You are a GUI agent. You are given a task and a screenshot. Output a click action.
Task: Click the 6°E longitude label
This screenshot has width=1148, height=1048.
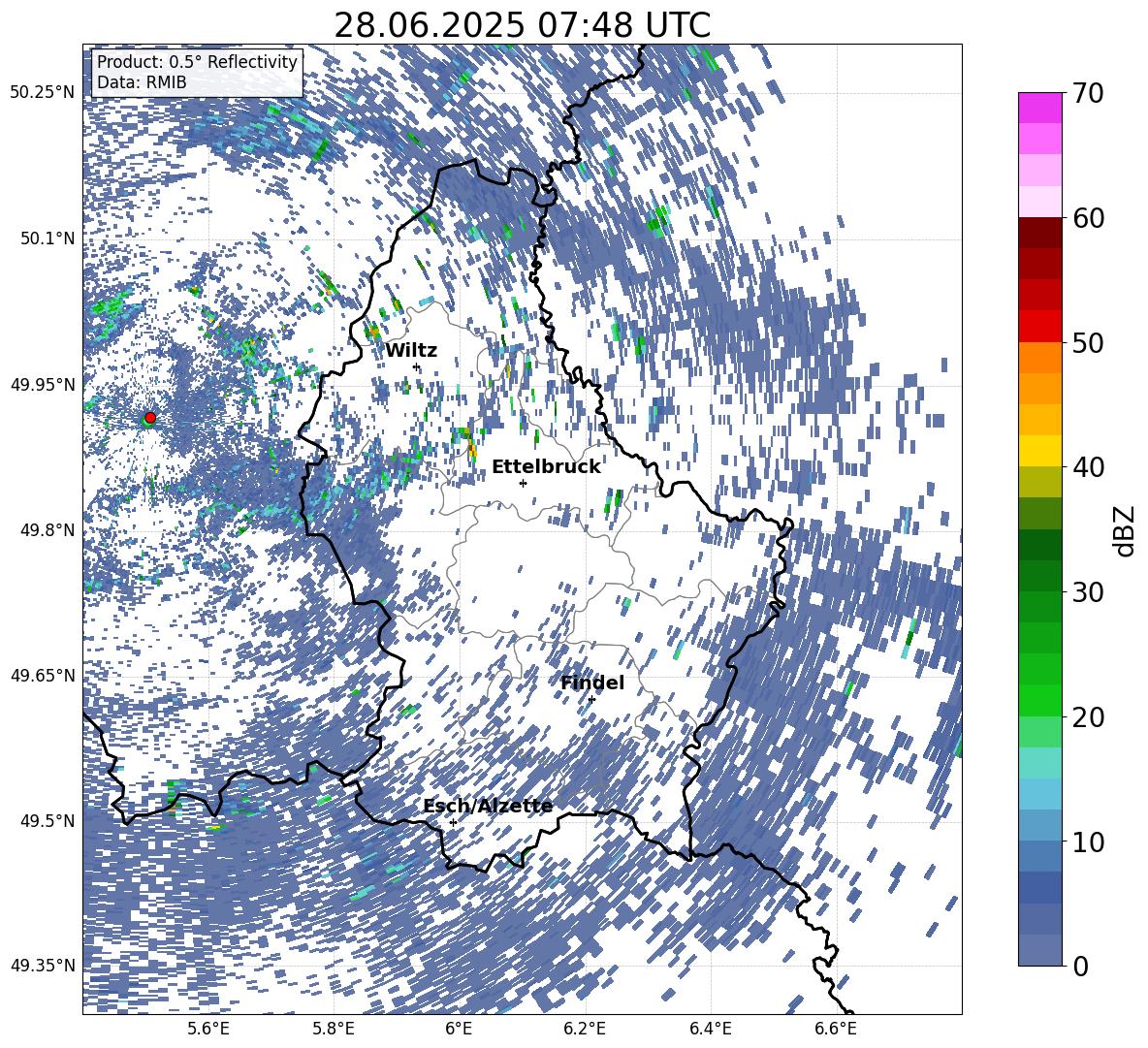coord(459,1030)
